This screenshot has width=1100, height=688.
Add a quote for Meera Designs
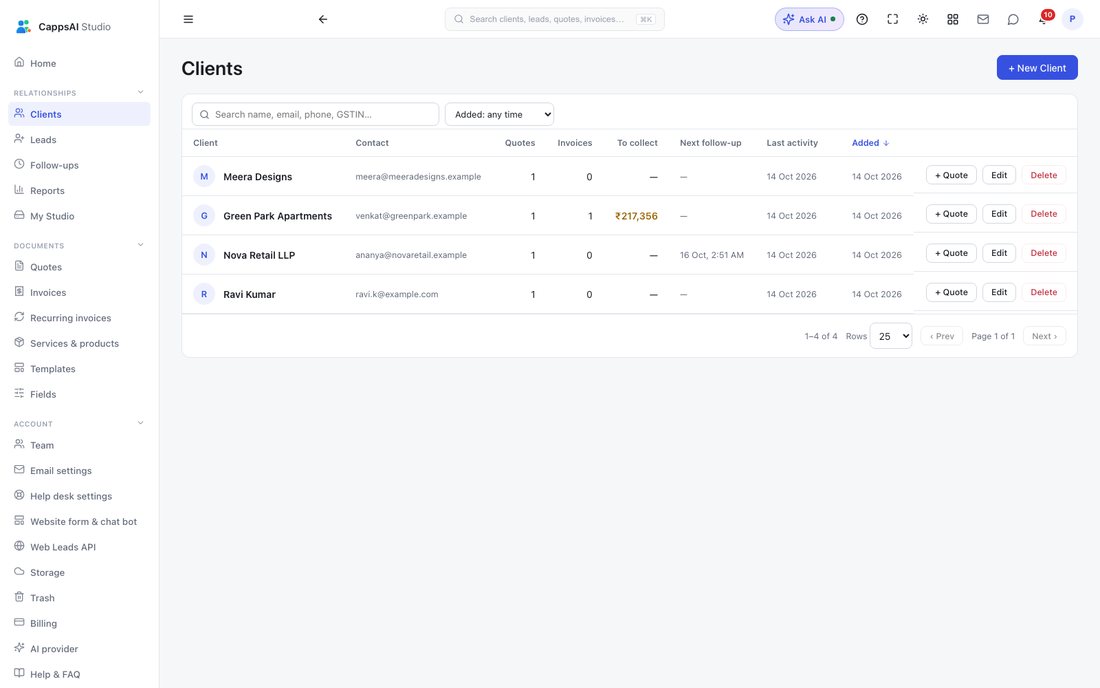[x=951, y=175]
